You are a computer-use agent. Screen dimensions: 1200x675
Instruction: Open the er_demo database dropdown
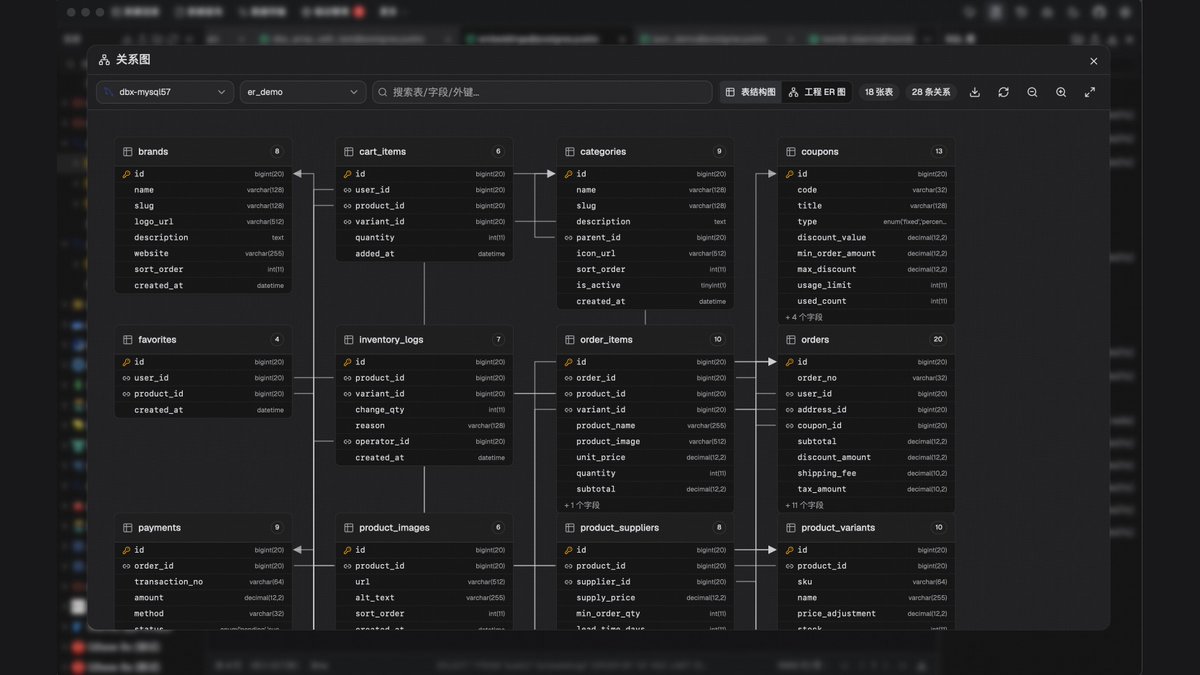coord(302,92)
